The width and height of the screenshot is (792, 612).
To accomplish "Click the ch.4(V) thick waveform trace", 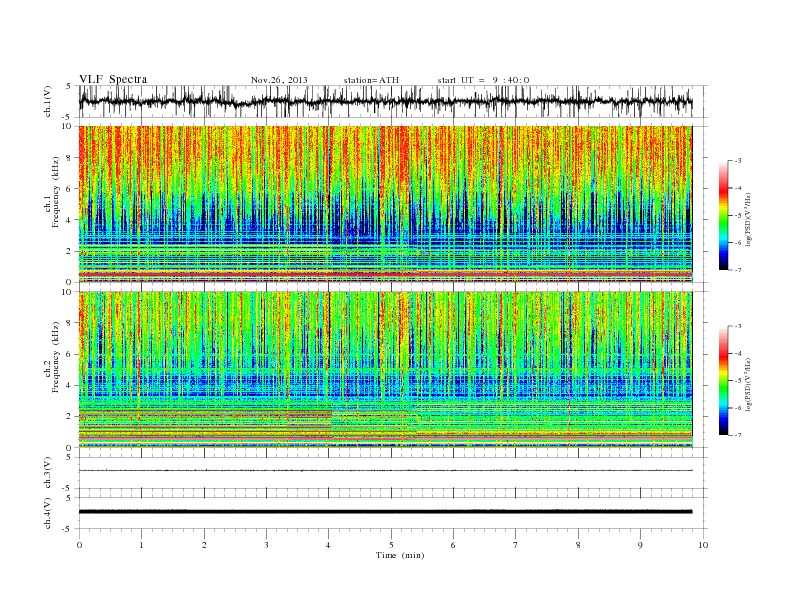I will tap(386, 512).
